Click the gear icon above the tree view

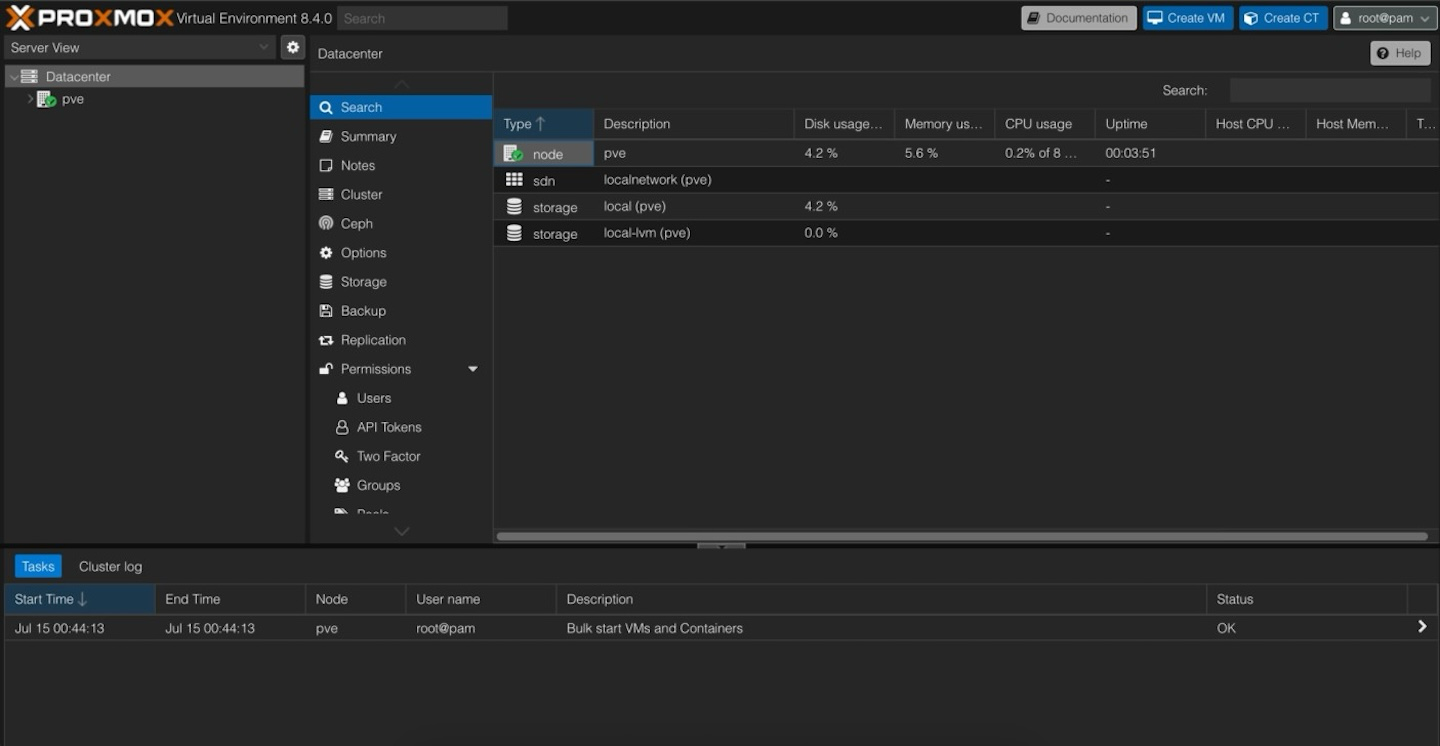coord(292,46)
